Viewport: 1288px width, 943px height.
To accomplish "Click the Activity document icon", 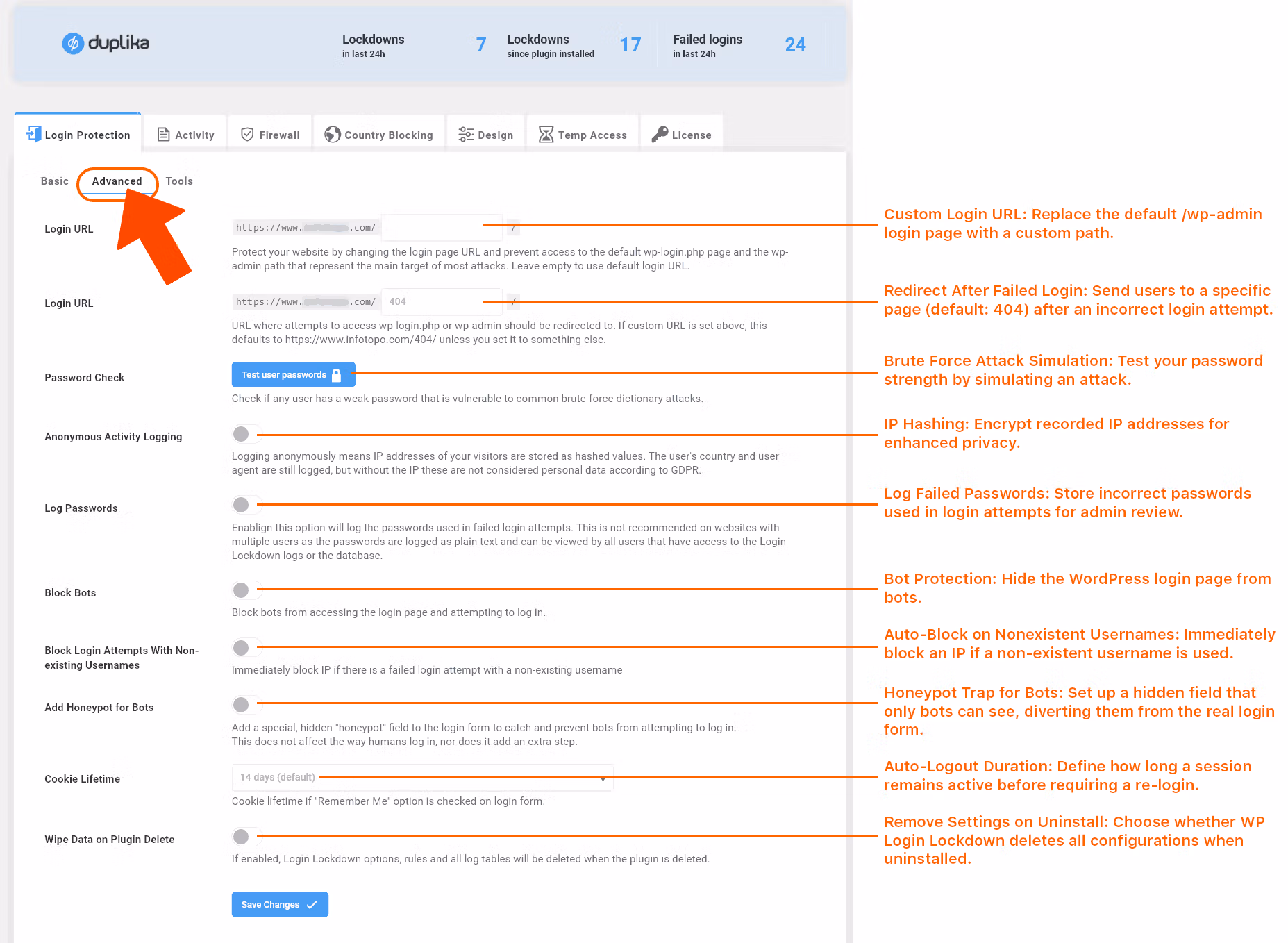I will 164,135.
